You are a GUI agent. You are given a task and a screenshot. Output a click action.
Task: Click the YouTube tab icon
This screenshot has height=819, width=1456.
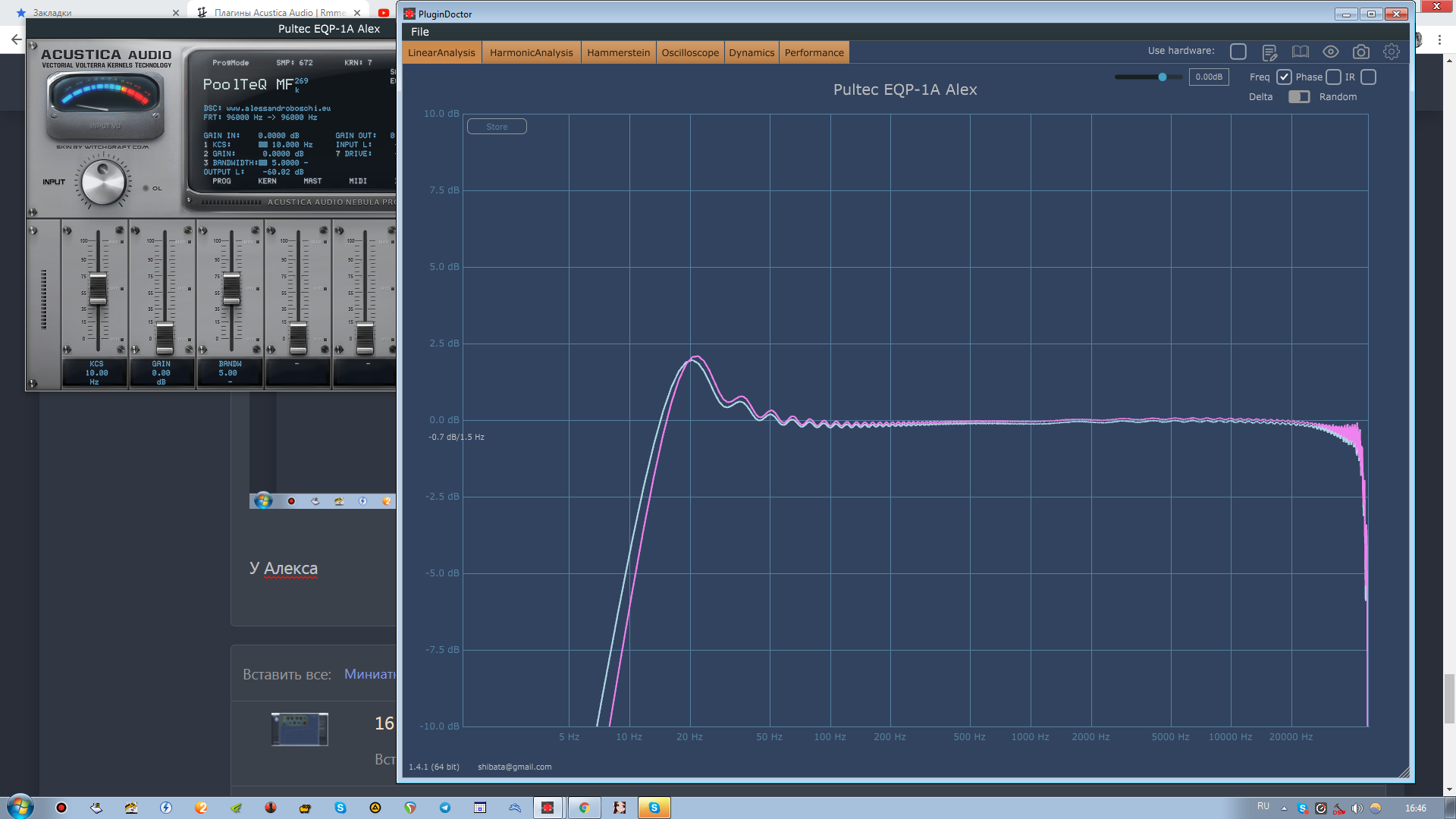[384, 12]
